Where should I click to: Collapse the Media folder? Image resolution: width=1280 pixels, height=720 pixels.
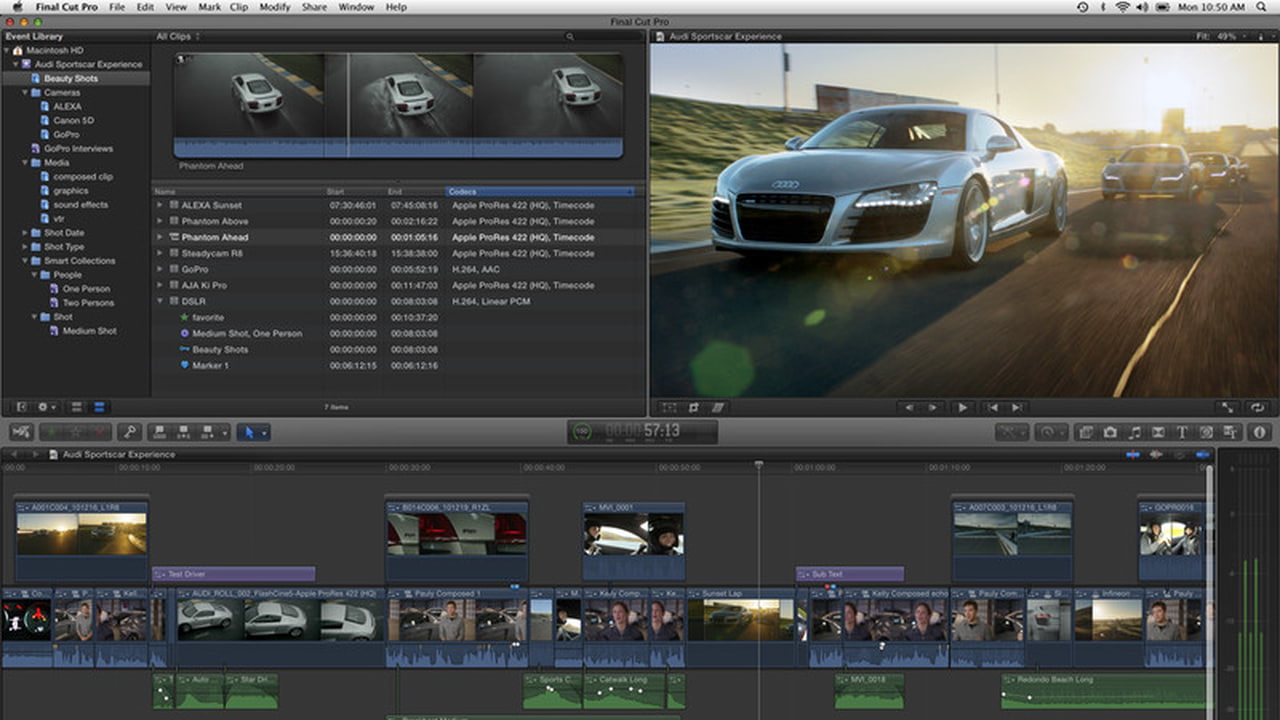[x=25, y=162]
